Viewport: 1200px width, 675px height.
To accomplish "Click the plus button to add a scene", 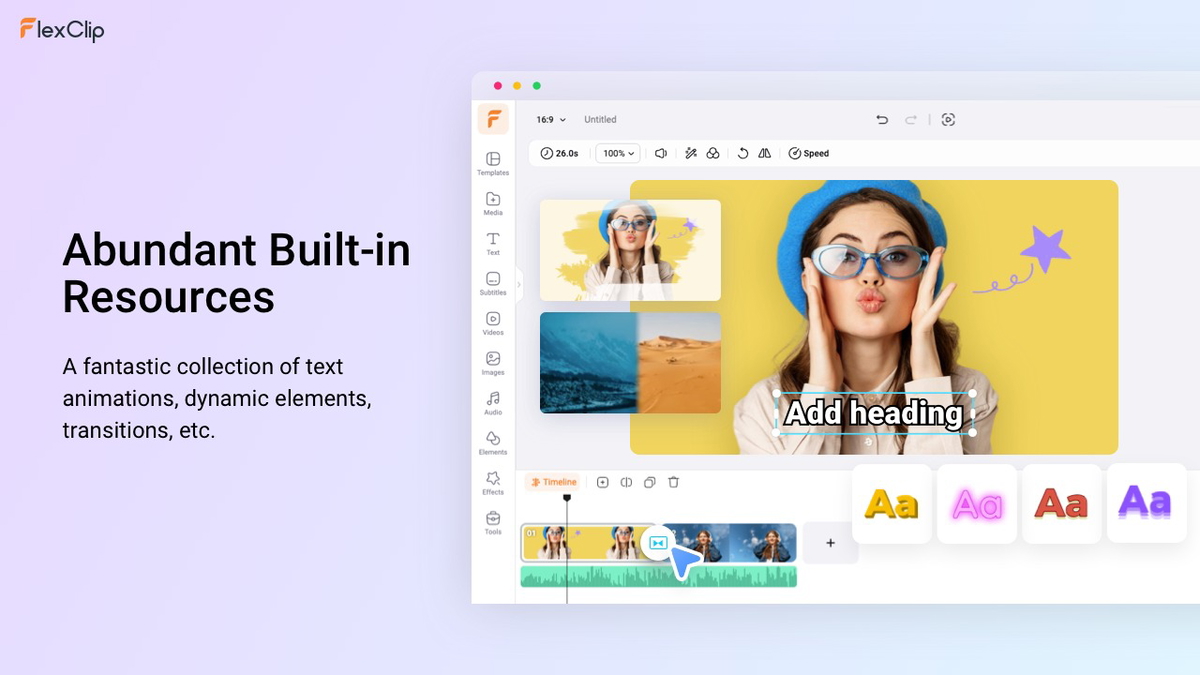I will tap(830, 543).
